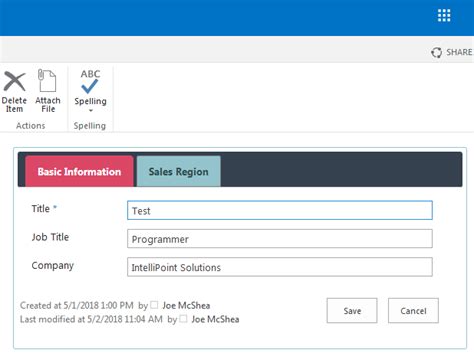Click presence box beside Last modified by Joe McShea
The width and height of the screenshot is (474, 363).
(183, 318)
